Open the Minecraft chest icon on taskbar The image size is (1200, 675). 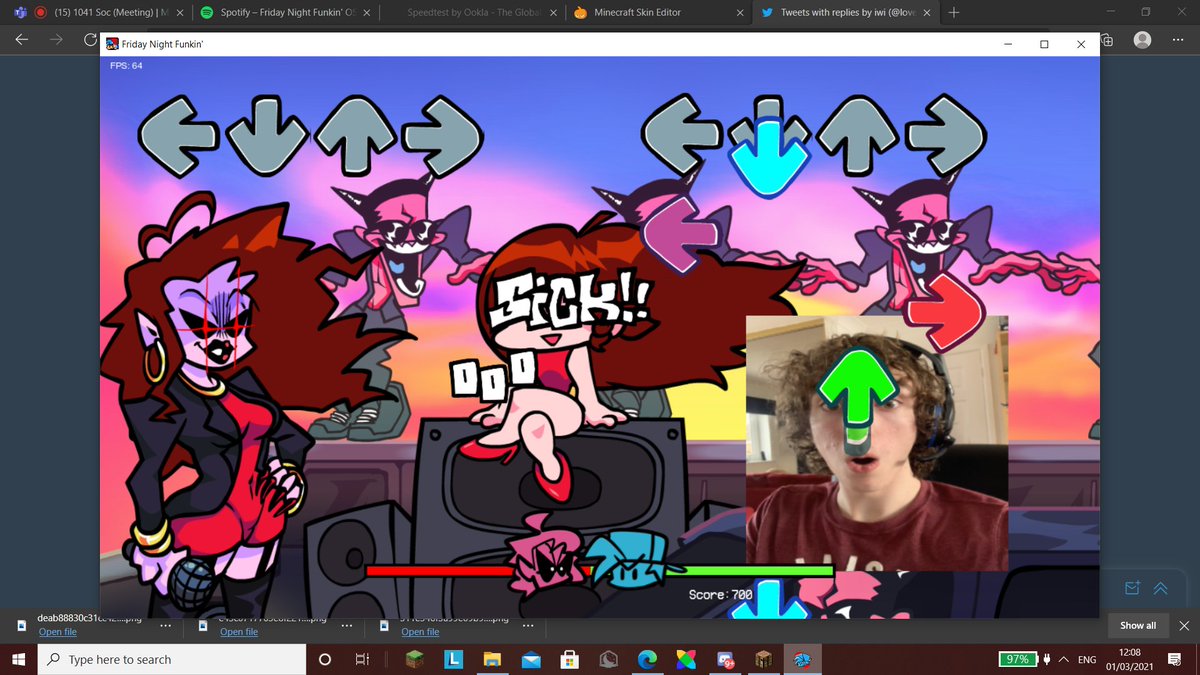pos(764,659)
